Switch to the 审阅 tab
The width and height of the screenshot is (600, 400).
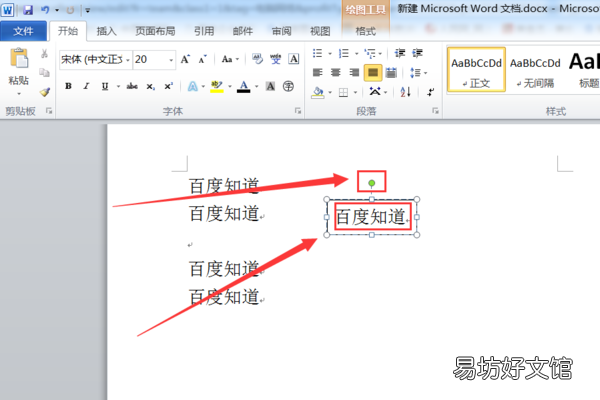point(282,31)
